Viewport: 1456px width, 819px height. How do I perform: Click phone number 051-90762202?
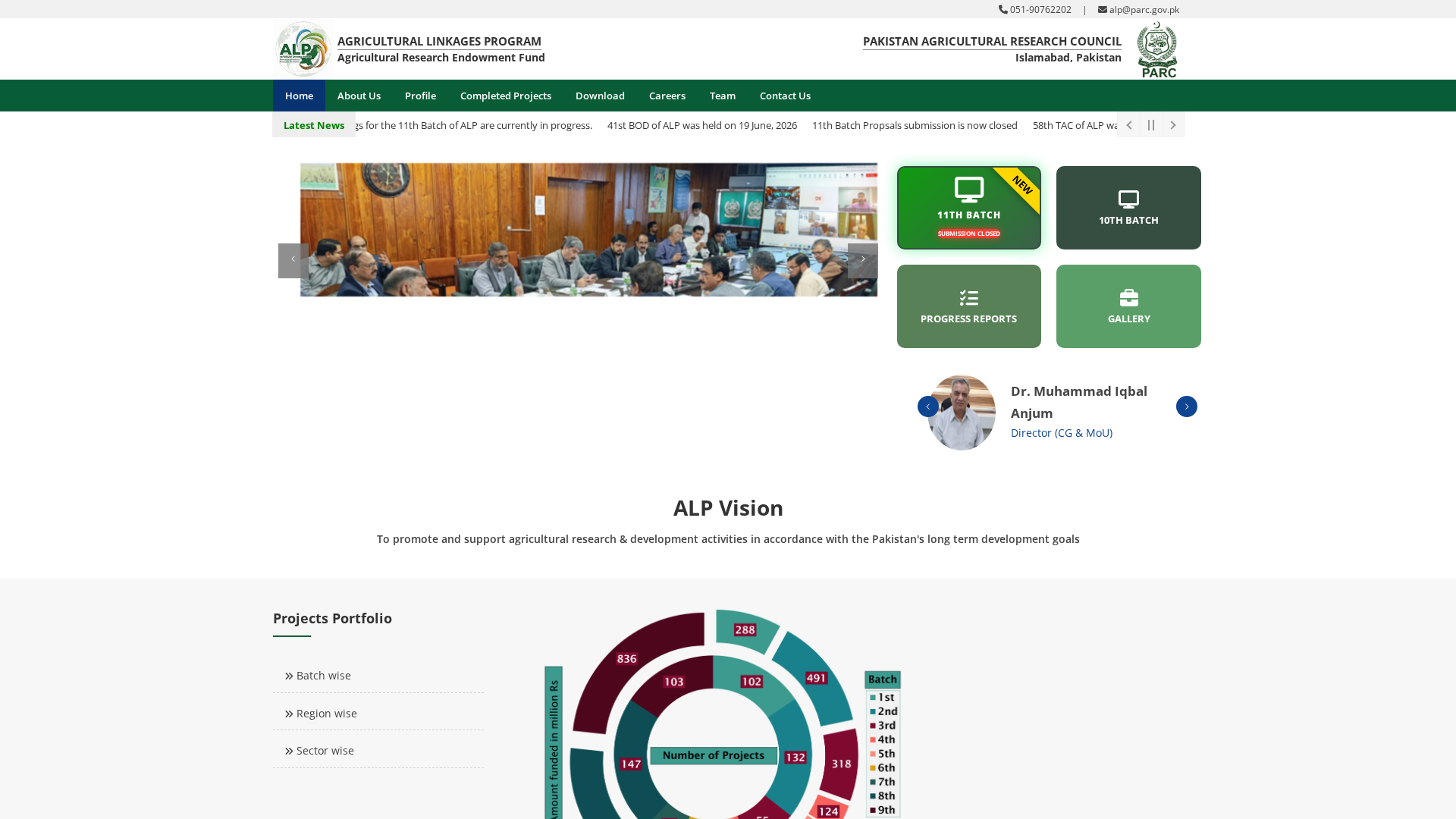[1040, 10]
